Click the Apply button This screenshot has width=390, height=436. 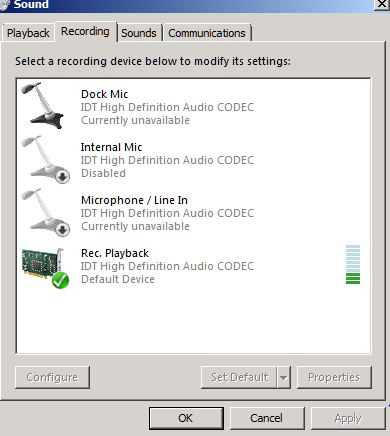coord(348,418)
